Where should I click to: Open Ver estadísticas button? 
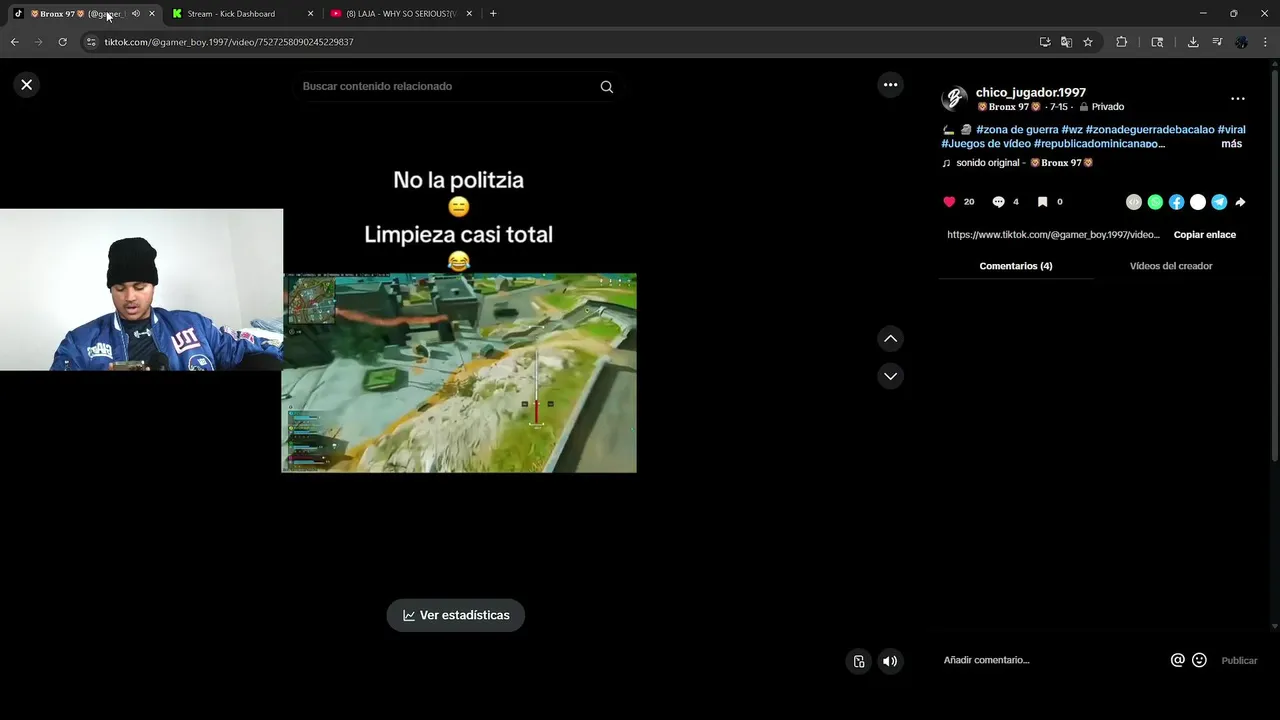[456, 615]
